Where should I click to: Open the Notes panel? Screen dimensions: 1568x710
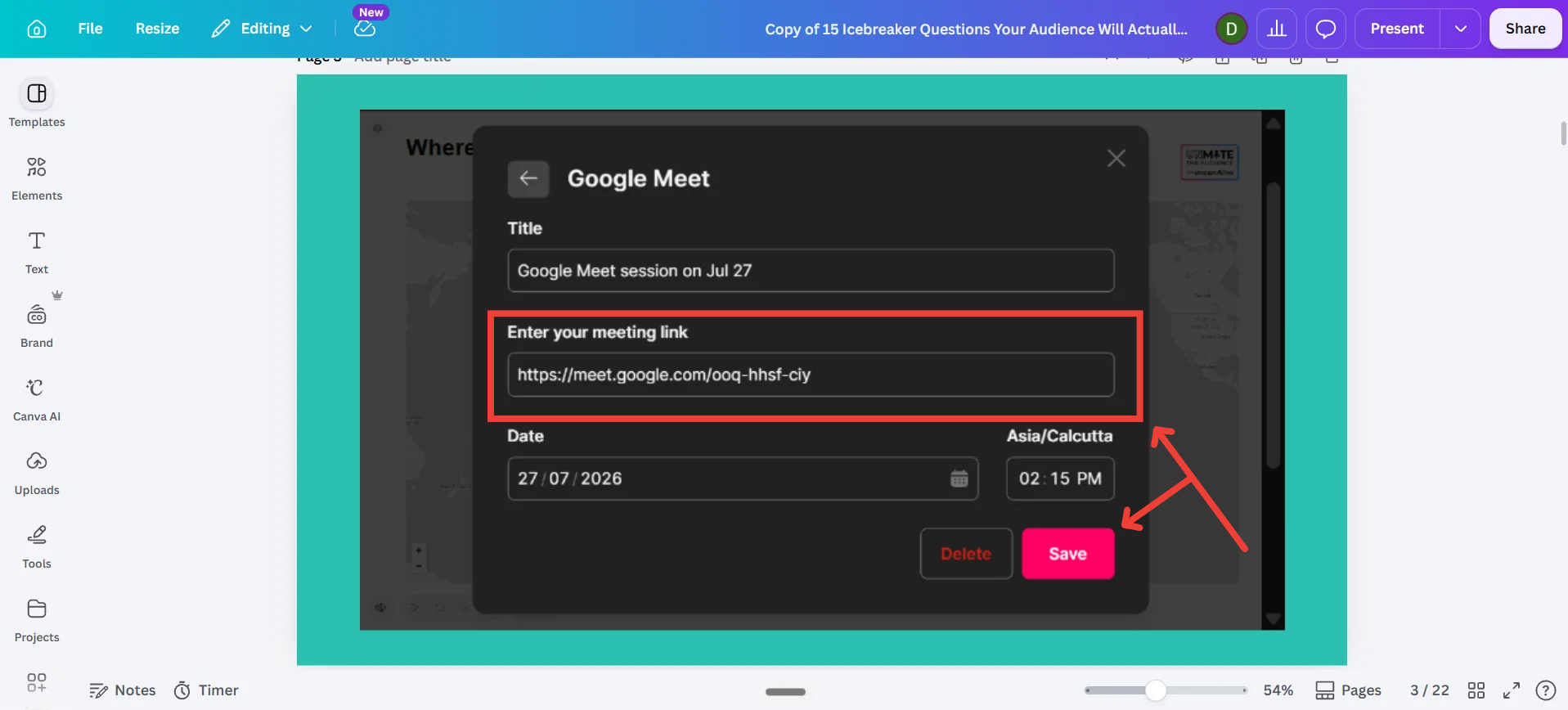(x=123, y=690)
